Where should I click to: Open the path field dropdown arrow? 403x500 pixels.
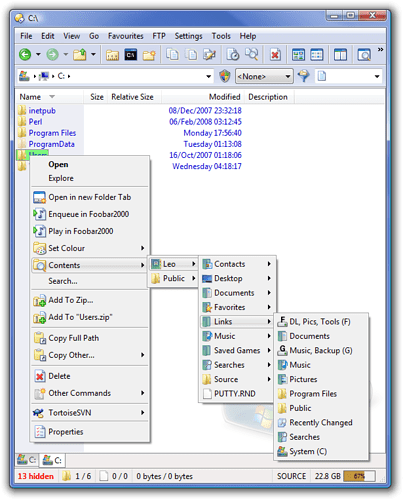point(209,76)
